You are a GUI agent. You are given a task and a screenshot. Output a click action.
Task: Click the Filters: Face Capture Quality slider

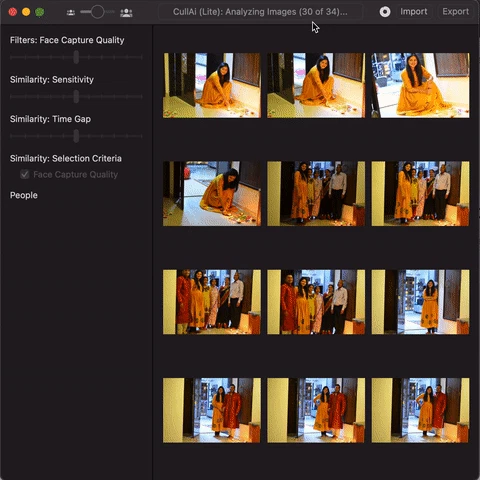pyautogui.click(x=76, y=57)
